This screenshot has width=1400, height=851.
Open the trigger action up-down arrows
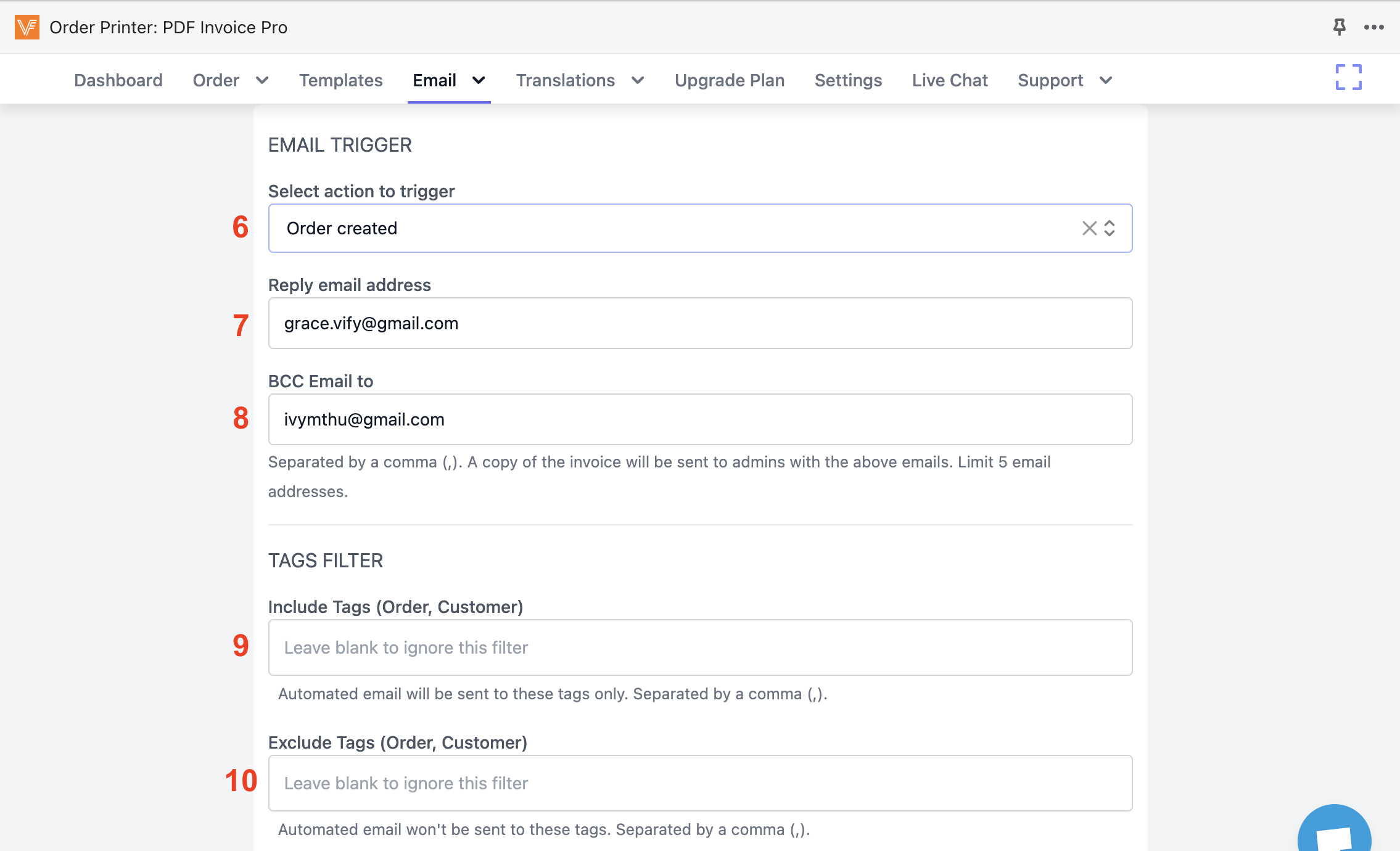click(1110, 228)
